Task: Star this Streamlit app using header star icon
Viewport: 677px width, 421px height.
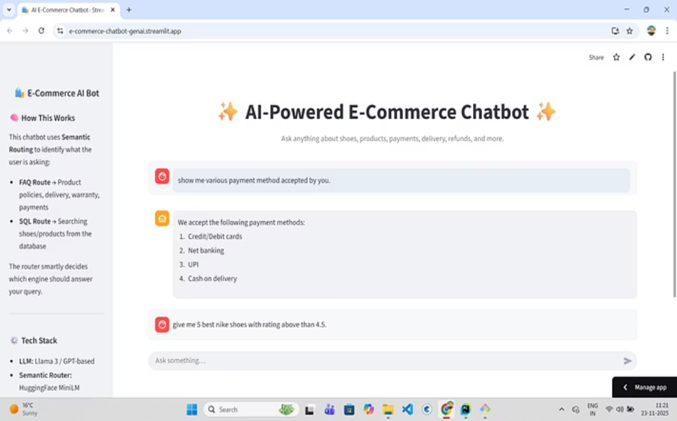Action: click(616, 57)
